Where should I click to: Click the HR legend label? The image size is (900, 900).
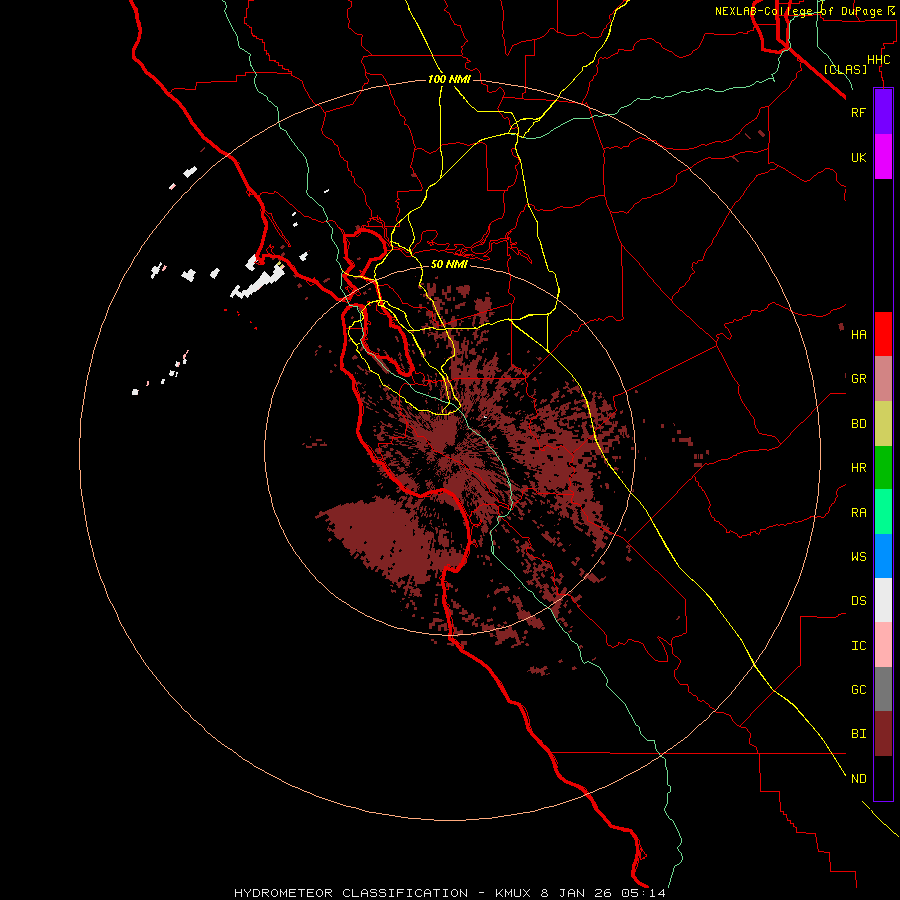pos(858,468)
